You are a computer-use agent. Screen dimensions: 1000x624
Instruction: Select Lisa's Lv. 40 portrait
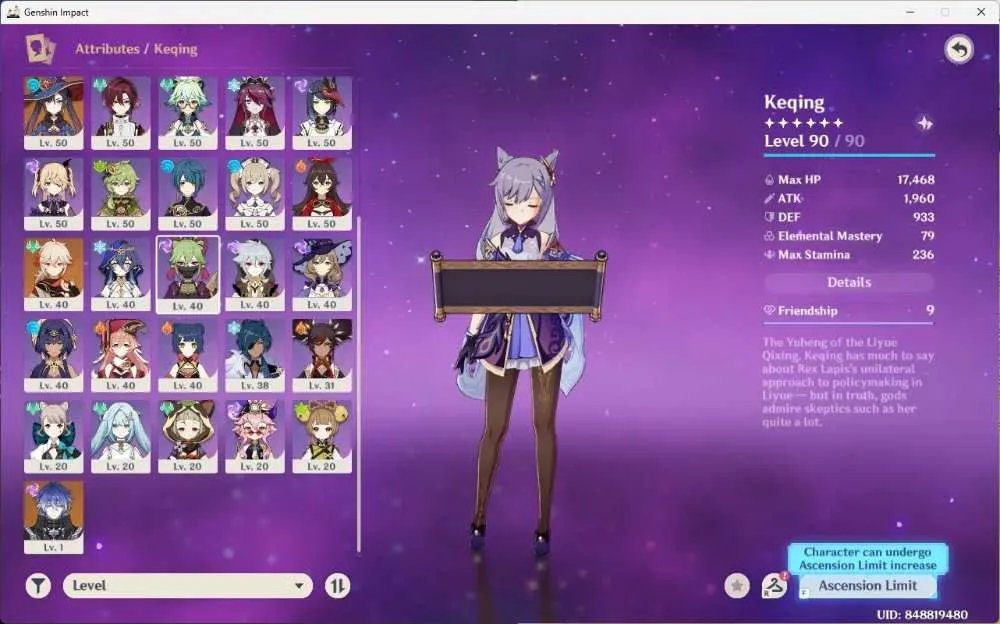click(322, 275)
